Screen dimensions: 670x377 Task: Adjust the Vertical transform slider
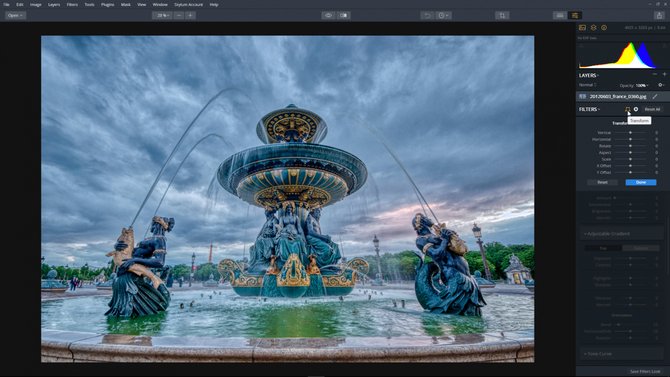pyautogui.click(x=630, y=133)
